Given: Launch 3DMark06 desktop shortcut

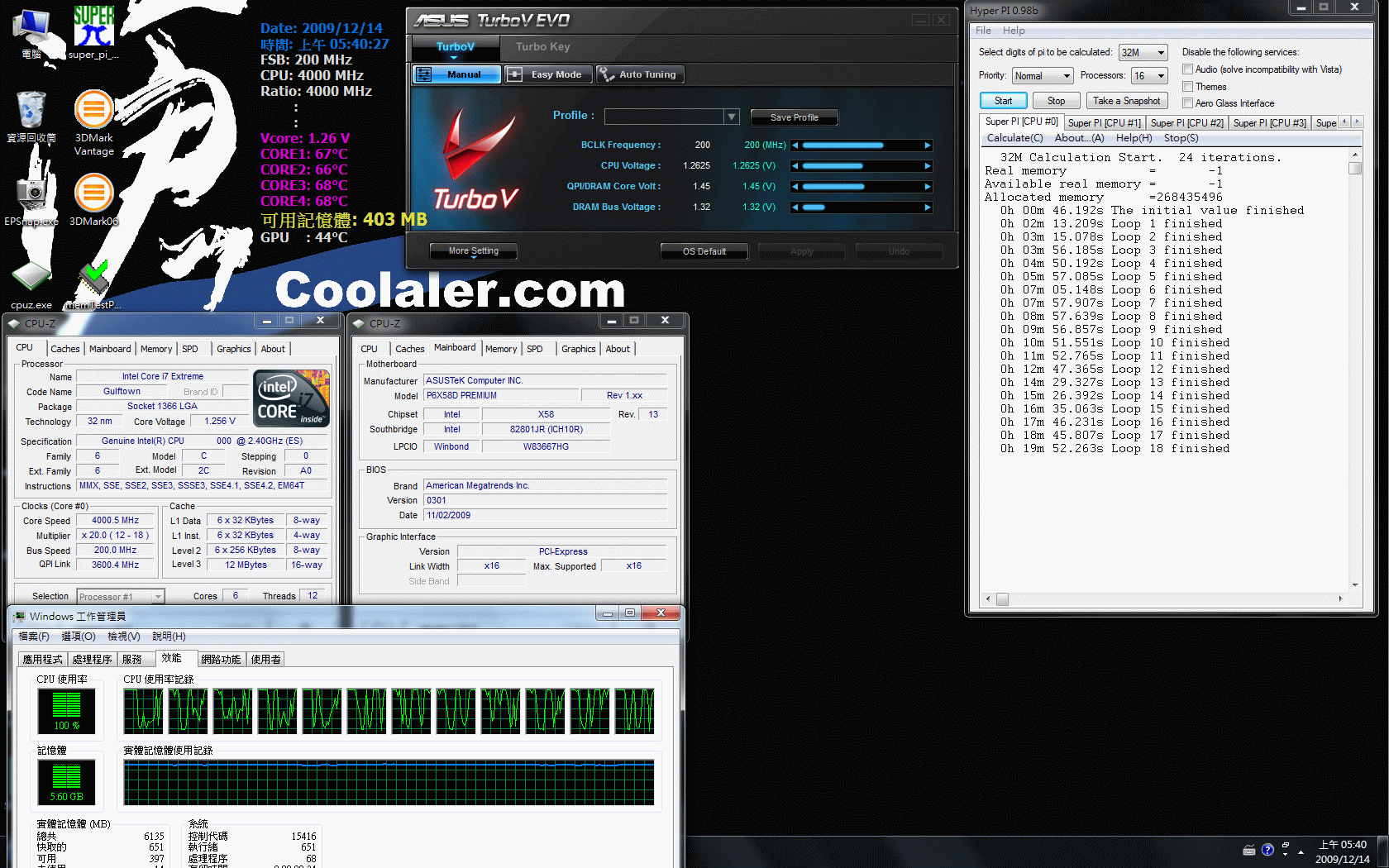Looking at the screenshot, I should (x=93, y=198).
